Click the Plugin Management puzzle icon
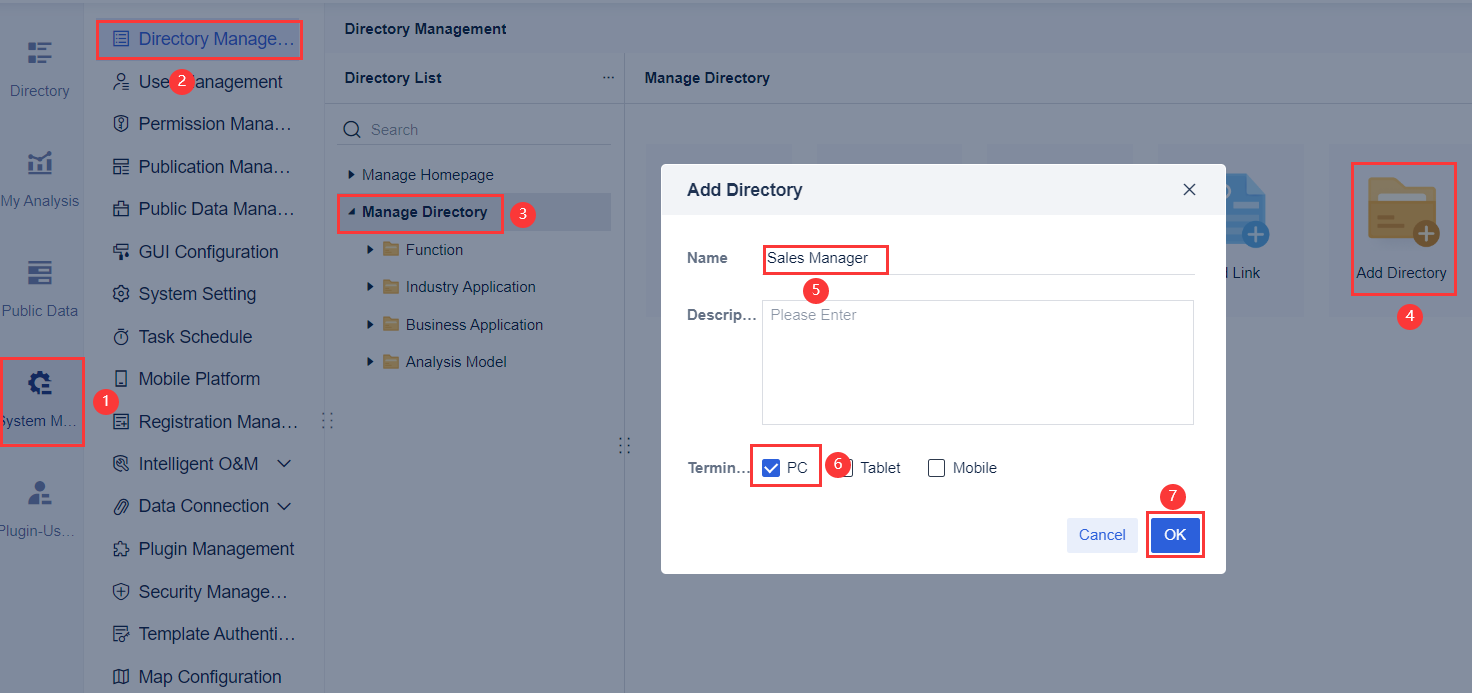This screenshot has height=693, width=1472. click(x=121, y=549)
